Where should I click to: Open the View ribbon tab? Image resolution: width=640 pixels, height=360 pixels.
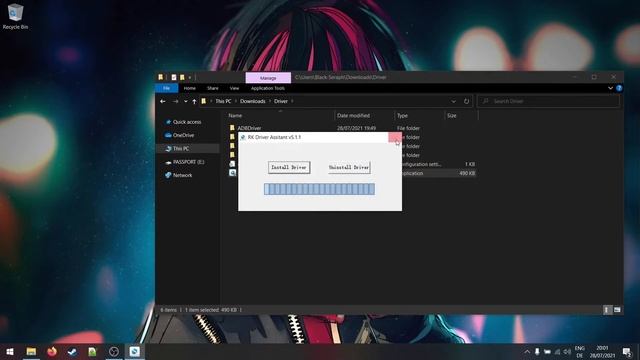click(x=234, y=88)
